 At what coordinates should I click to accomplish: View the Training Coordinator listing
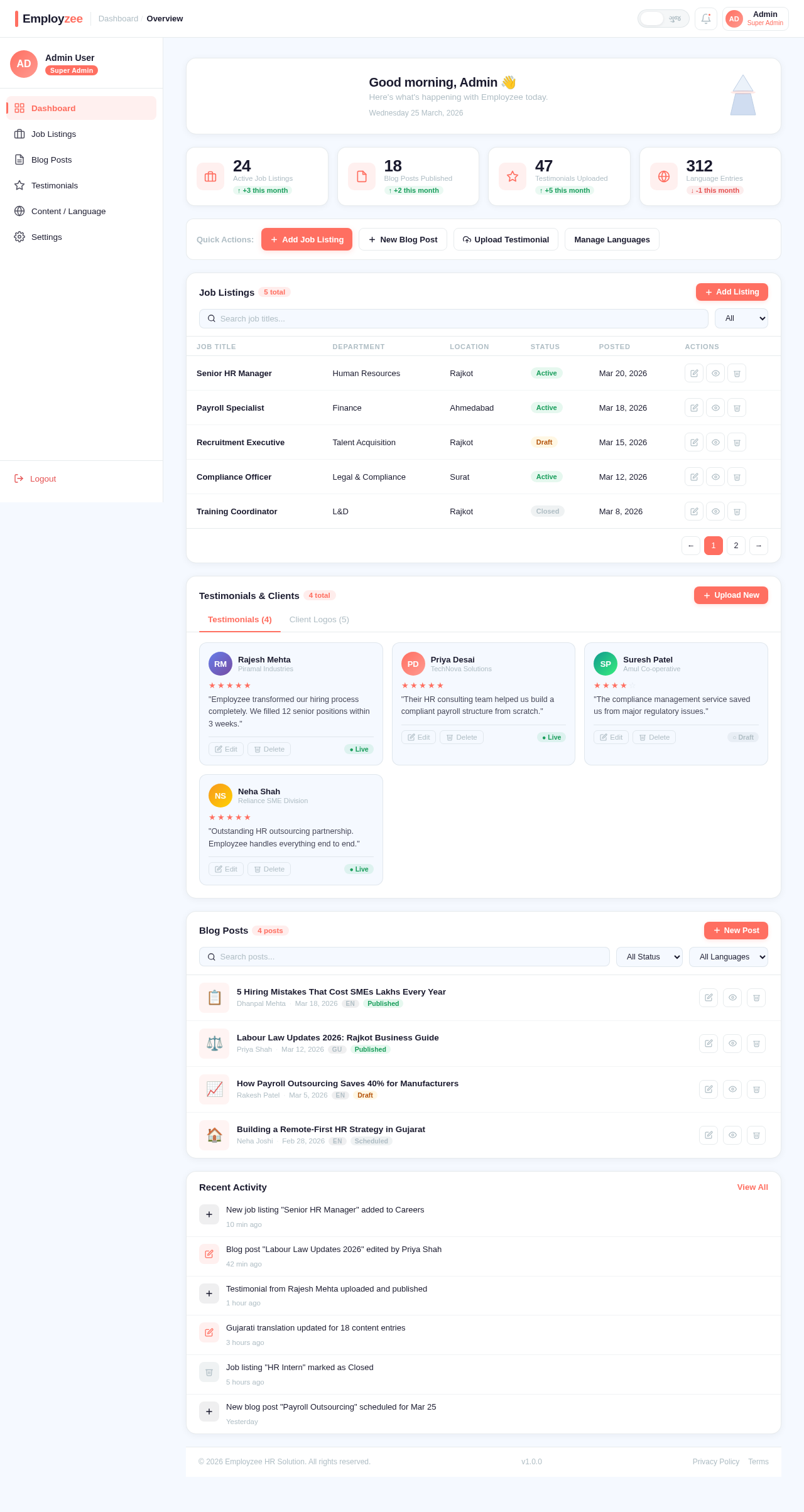pyautogui.click(x=715, y=511)
